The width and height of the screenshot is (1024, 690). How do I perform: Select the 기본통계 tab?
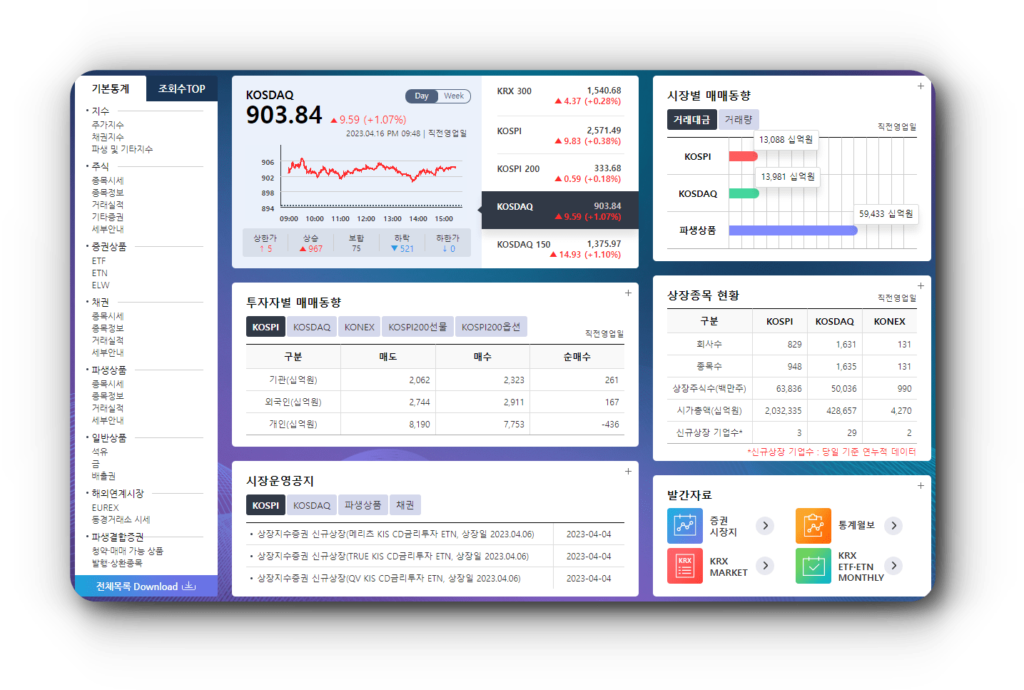click(110, 88)
